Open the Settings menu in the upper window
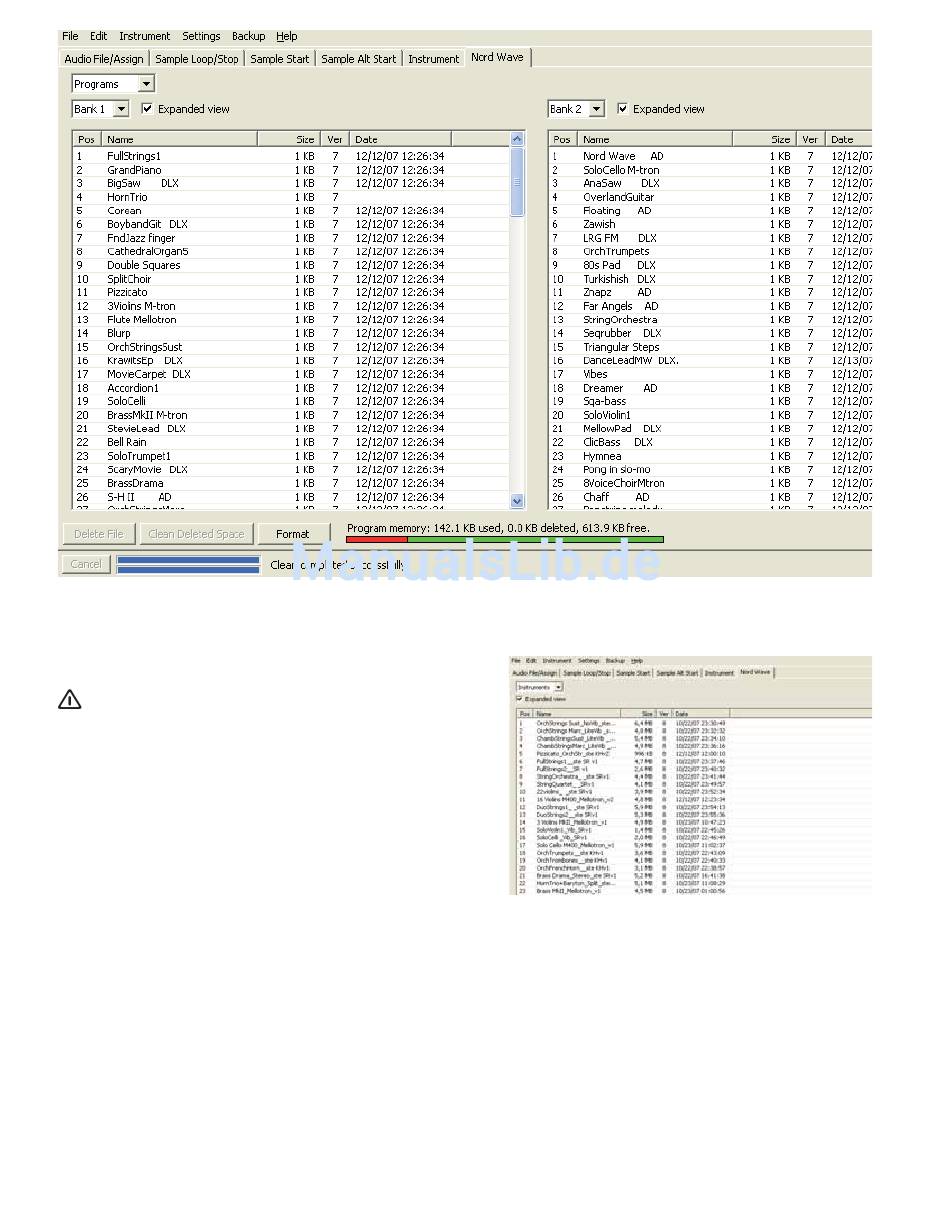Screen dimensions: 950x1229 tap(201, 36)
